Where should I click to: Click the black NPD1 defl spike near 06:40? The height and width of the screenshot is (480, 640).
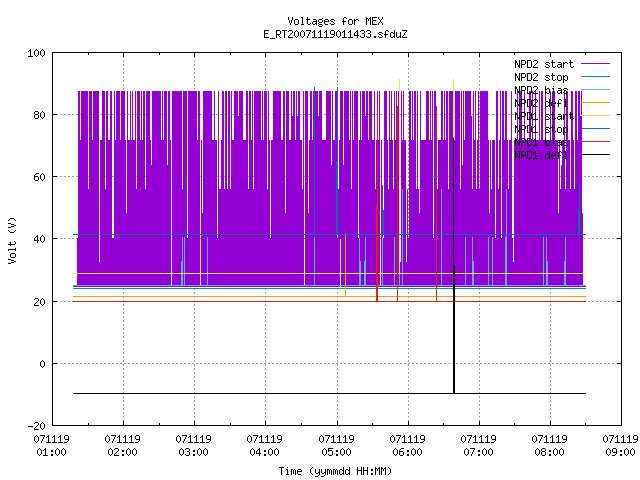[x=453, y=265]
